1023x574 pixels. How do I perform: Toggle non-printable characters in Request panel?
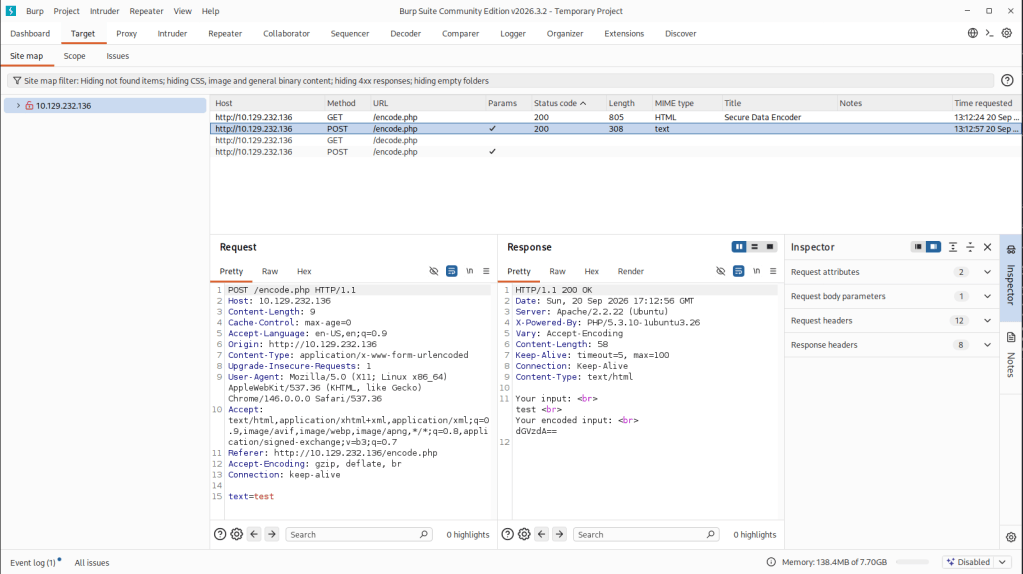[x=469, y=271]
